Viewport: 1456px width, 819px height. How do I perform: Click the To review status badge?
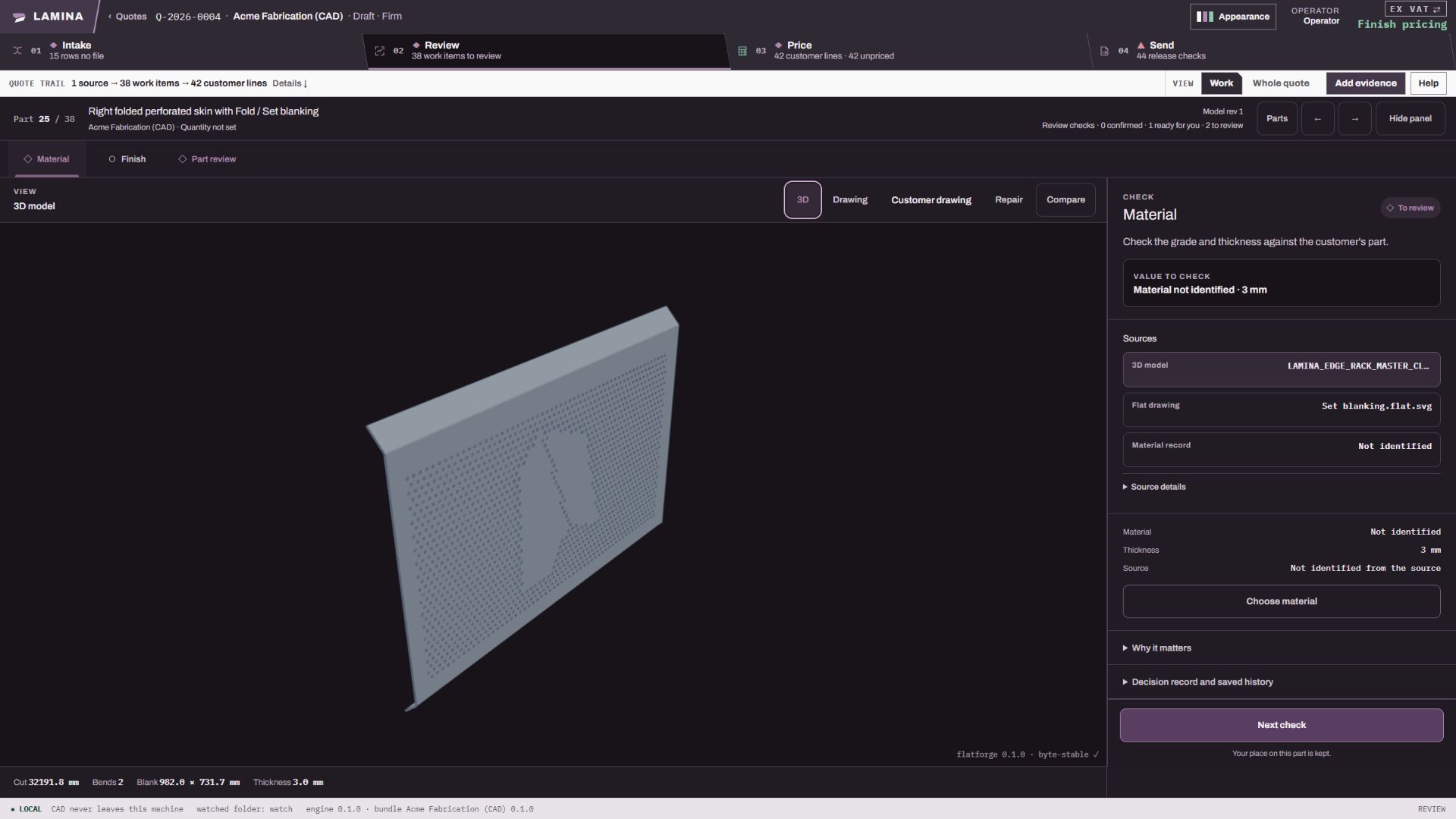click(x=1410, y=208)
